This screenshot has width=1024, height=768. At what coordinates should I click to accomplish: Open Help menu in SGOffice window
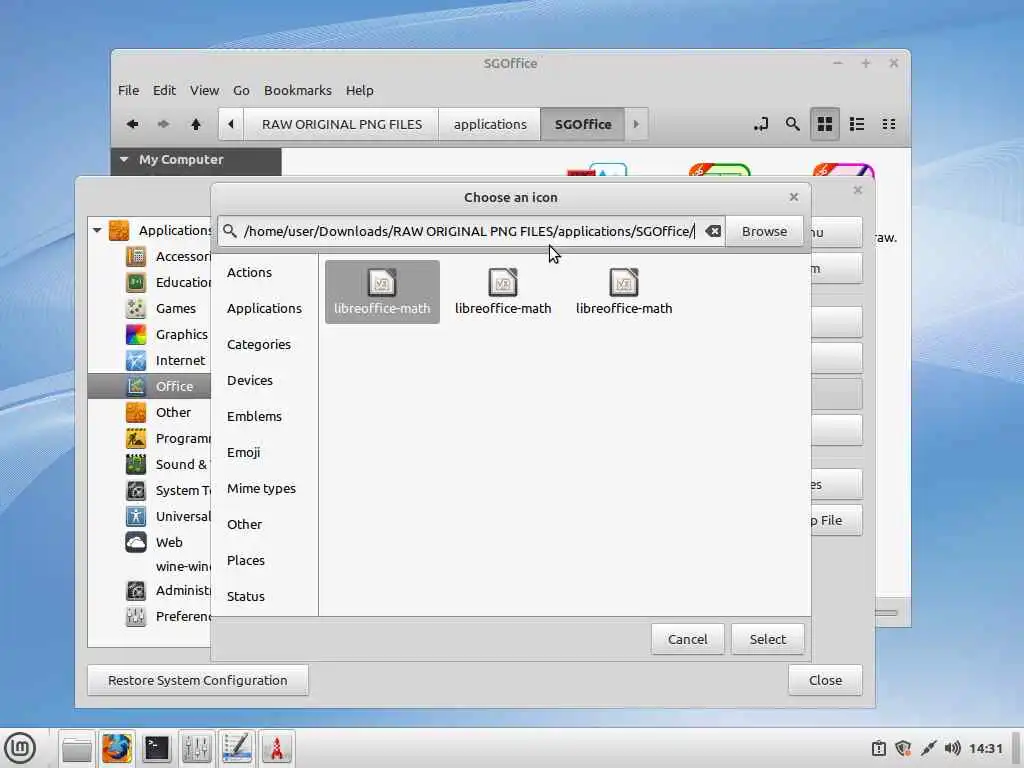(x=359, y=90)
